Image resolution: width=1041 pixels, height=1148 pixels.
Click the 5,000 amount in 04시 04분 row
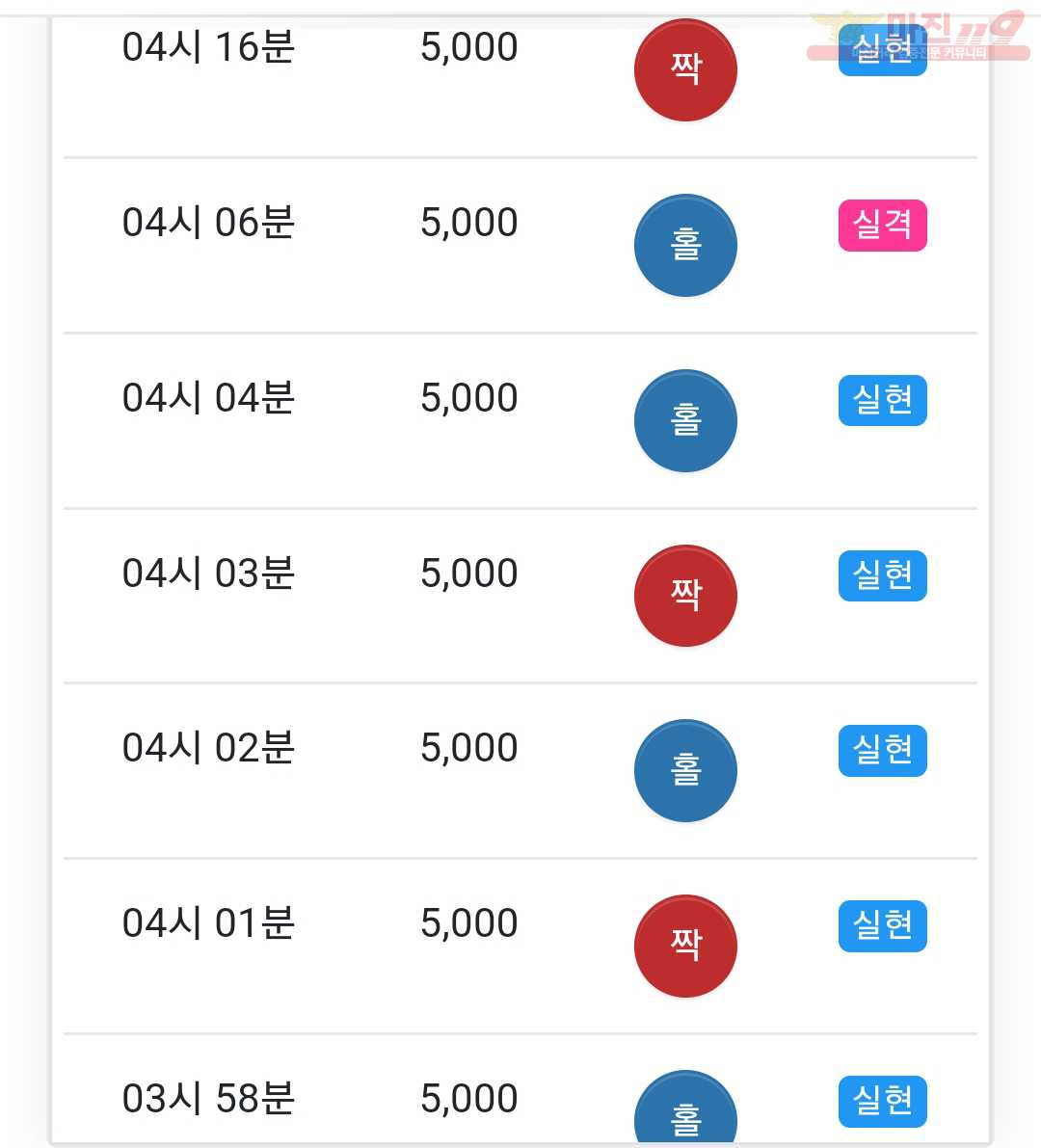point(469,398)
